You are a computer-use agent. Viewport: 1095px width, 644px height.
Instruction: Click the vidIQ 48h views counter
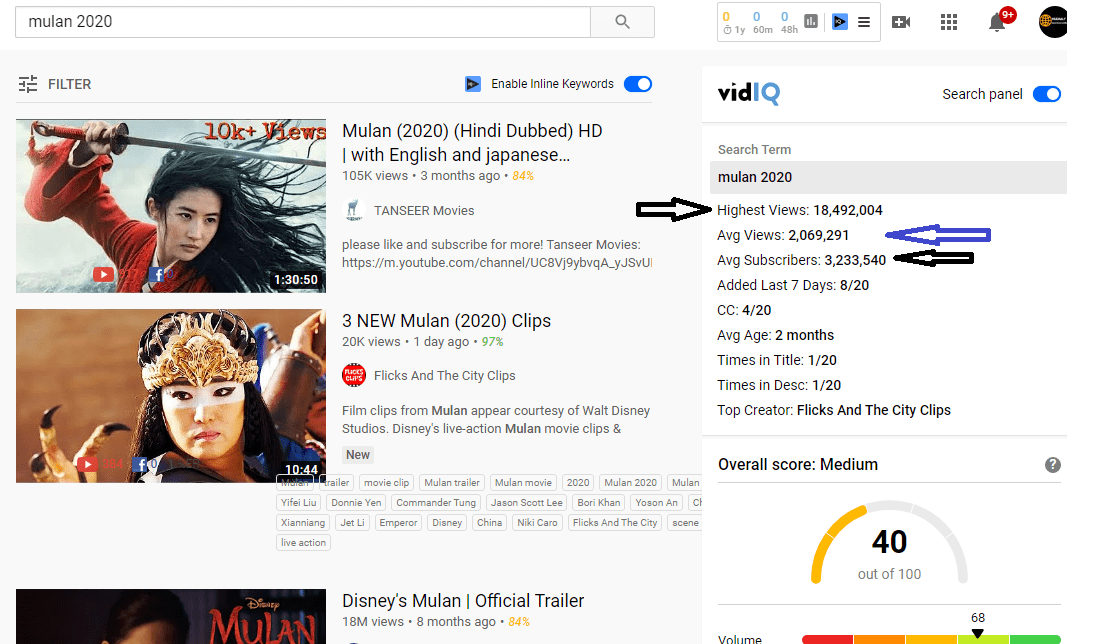click(x=789, y=22)
